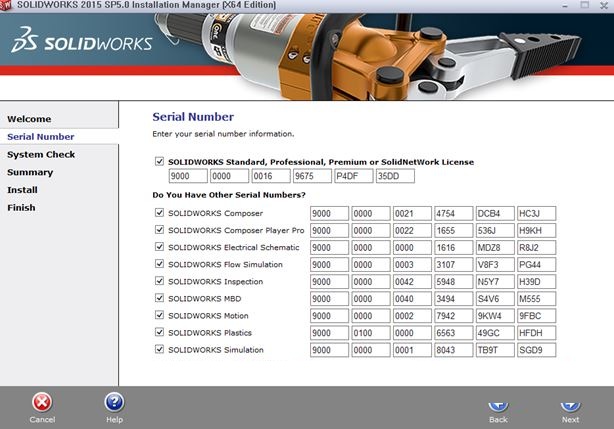Click Inspection field H39D

[536, 282]
